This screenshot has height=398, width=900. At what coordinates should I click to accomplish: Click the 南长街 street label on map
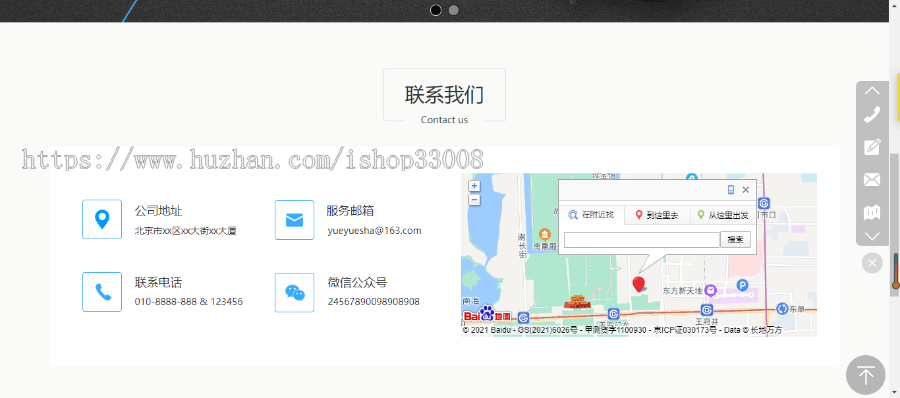(522, 245)
